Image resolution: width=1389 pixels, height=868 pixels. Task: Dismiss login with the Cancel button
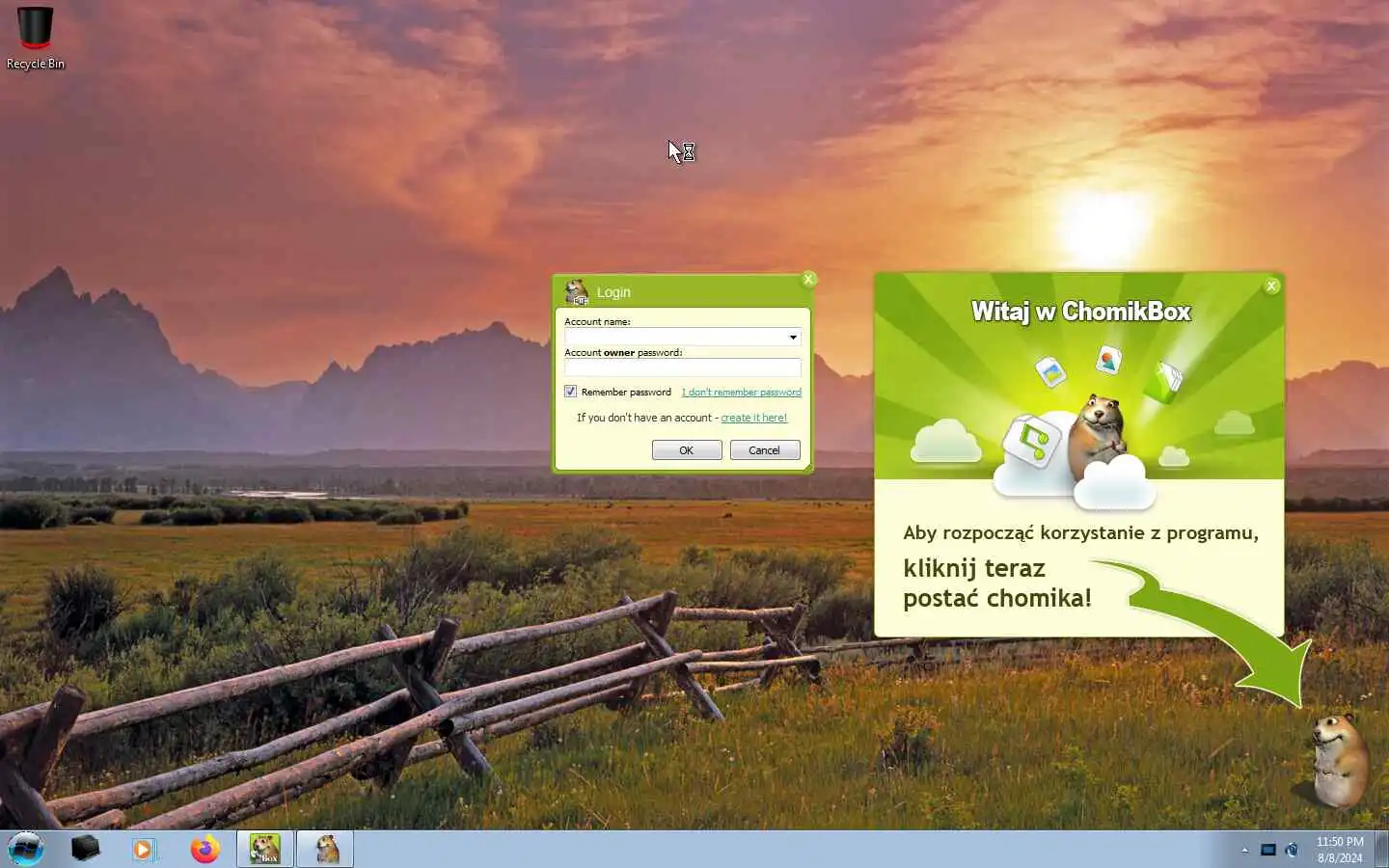point(765,450)
